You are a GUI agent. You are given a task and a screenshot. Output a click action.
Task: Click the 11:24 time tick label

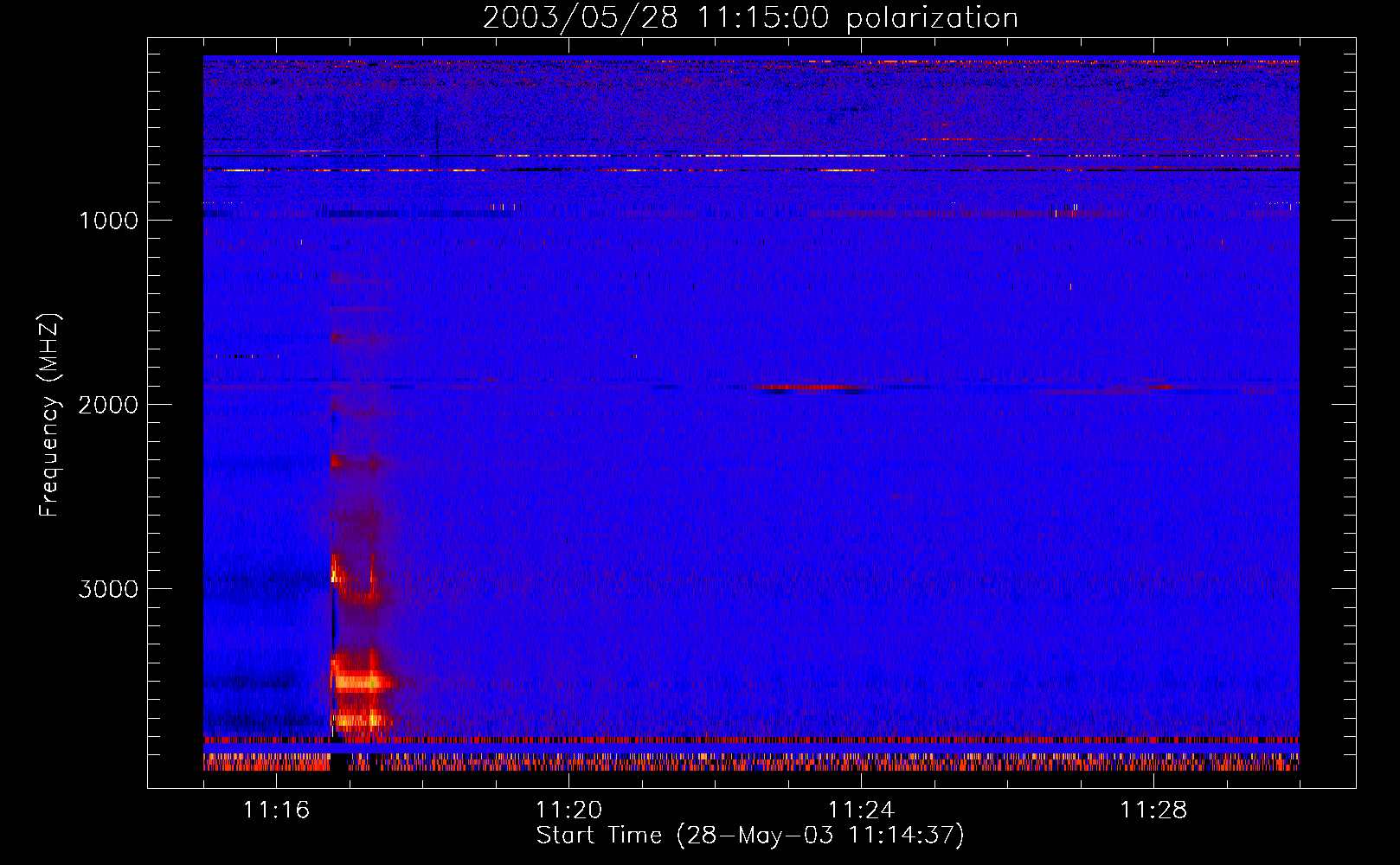tap(861, 810)
